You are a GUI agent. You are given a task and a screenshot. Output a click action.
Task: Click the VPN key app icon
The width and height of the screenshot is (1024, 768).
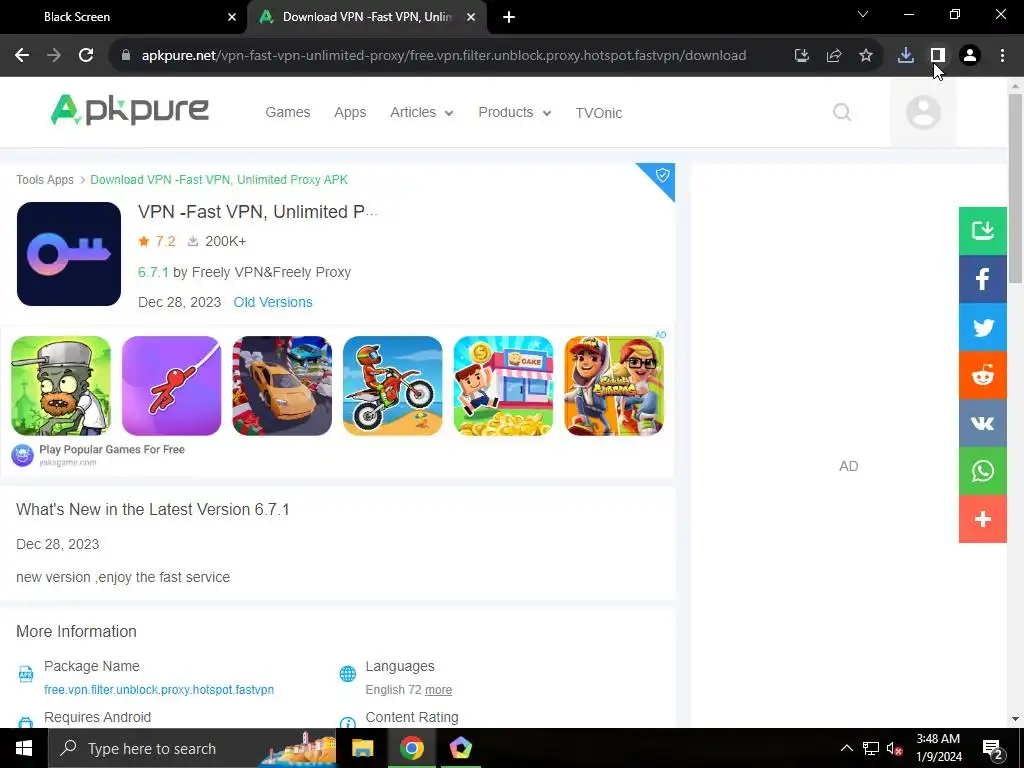click(69, 253)
